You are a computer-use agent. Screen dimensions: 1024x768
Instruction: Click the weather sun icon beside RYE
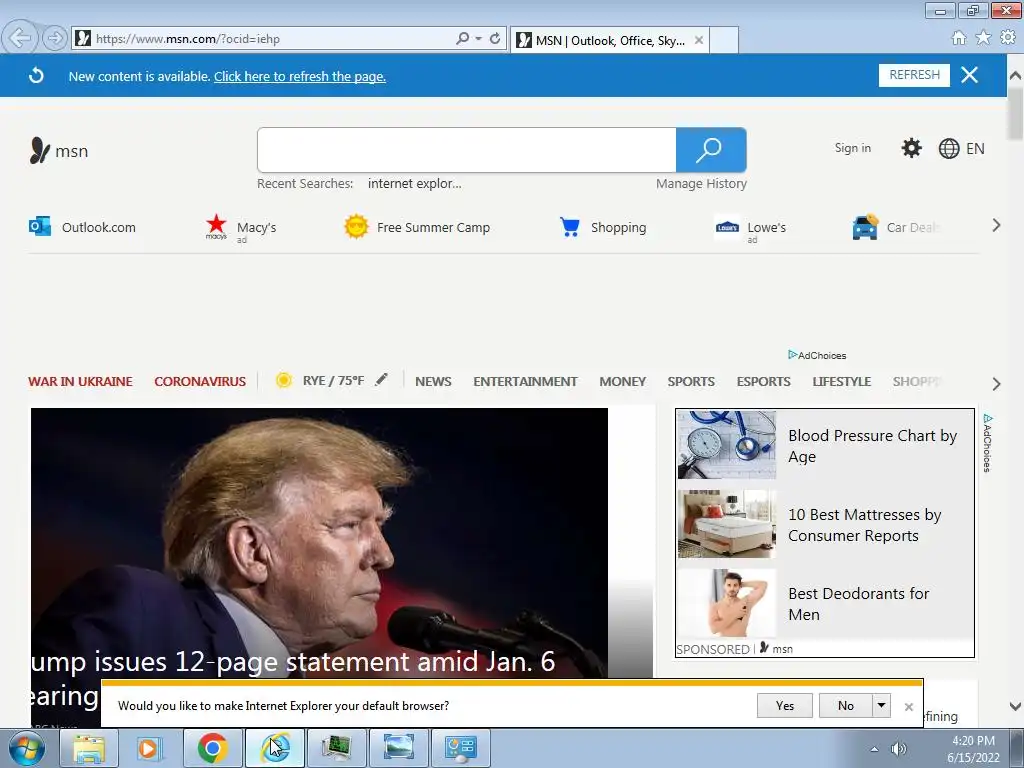click(x=283, y=380)
